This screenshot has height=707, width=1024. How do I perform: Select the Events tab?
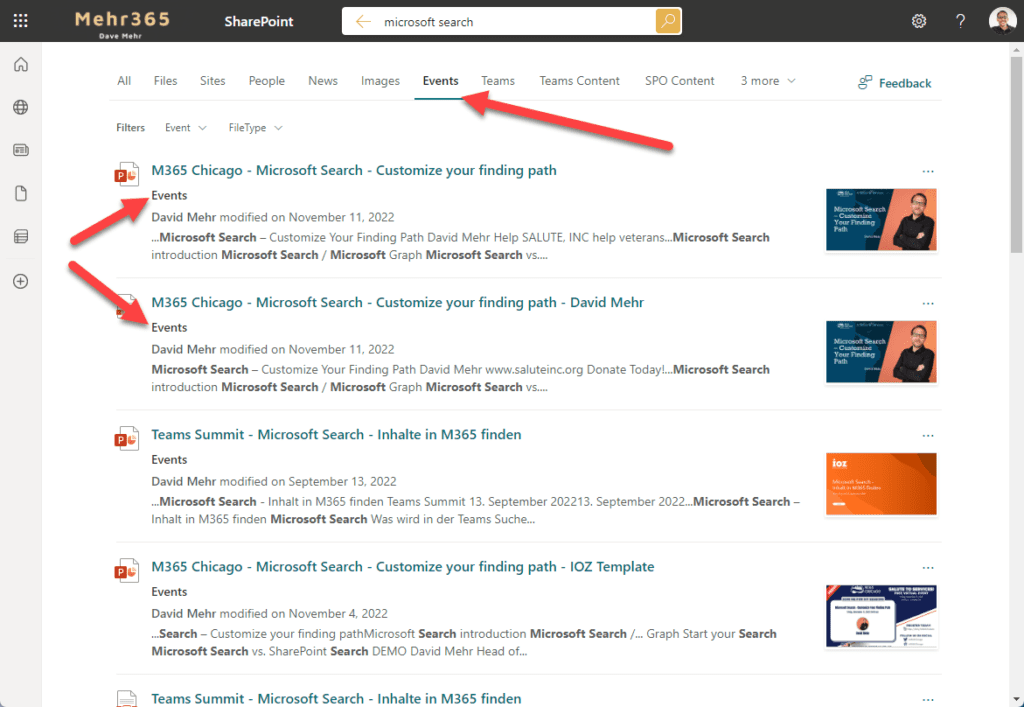point(440,81)
